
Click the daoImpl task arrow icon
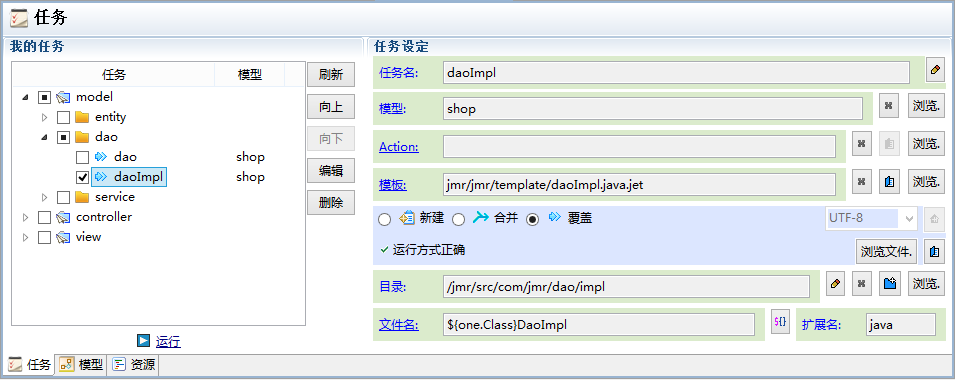pos(101,177)
